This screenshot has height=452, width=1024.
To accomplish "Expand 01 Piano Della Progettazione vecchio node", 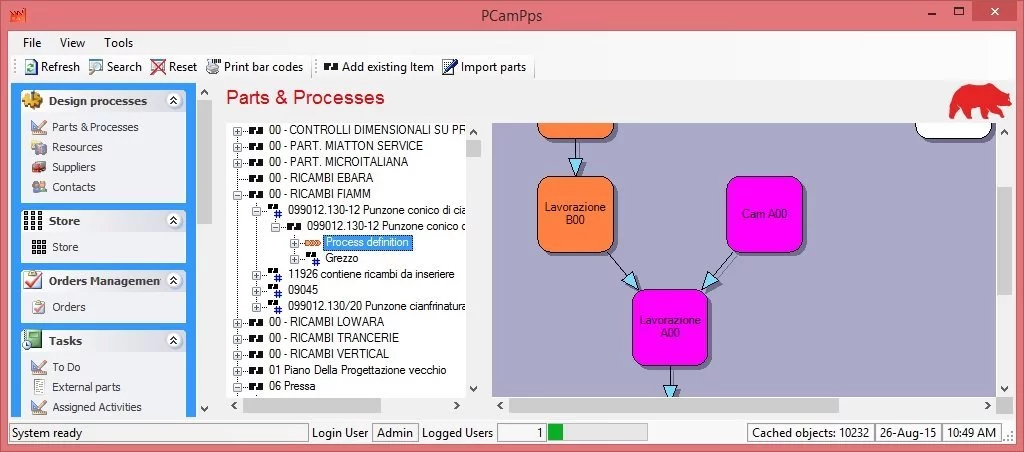I will click(237, 371).
